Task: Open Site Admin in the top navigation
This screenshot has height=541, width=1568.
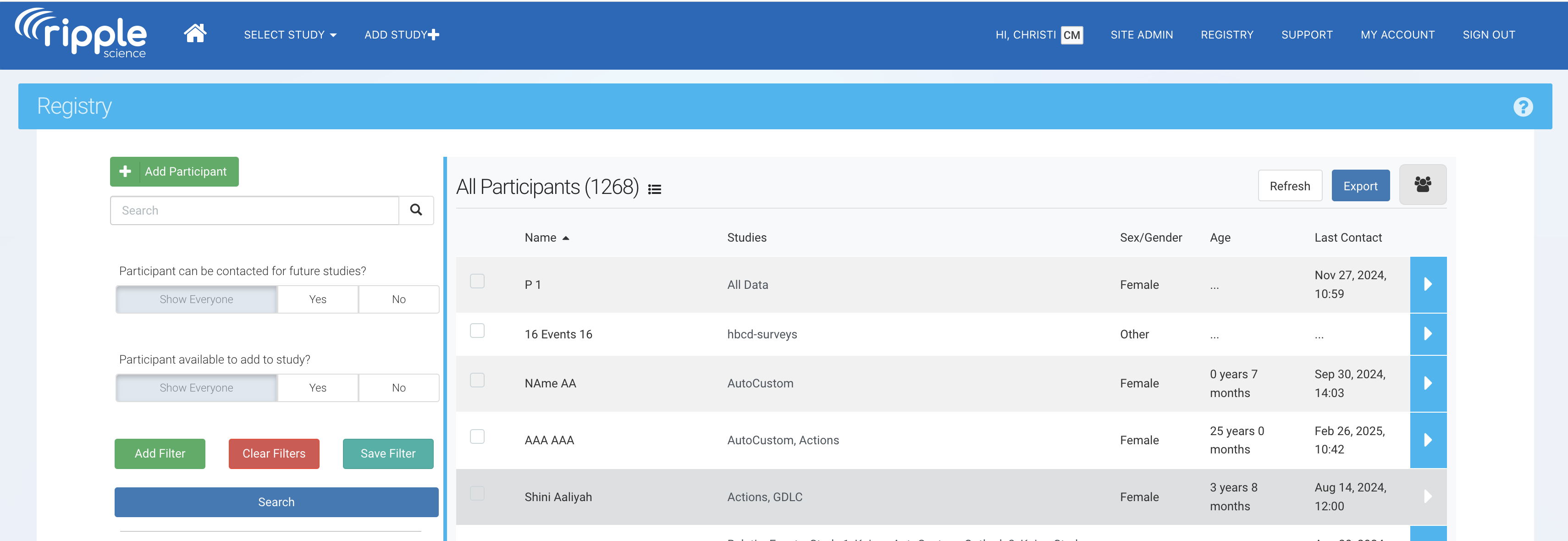Action: pos(1141,35)
